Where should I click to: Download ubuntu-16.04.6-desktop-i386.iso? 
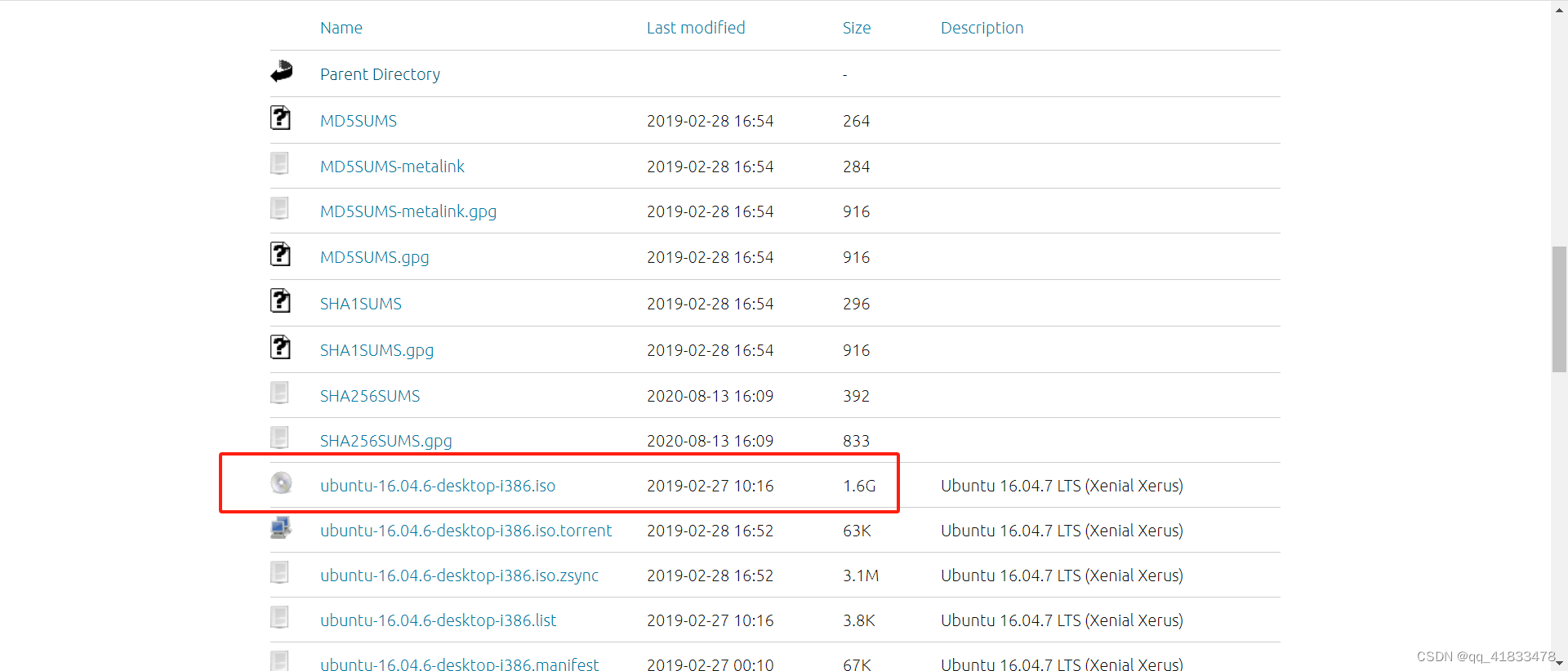[x=438, y=486]
